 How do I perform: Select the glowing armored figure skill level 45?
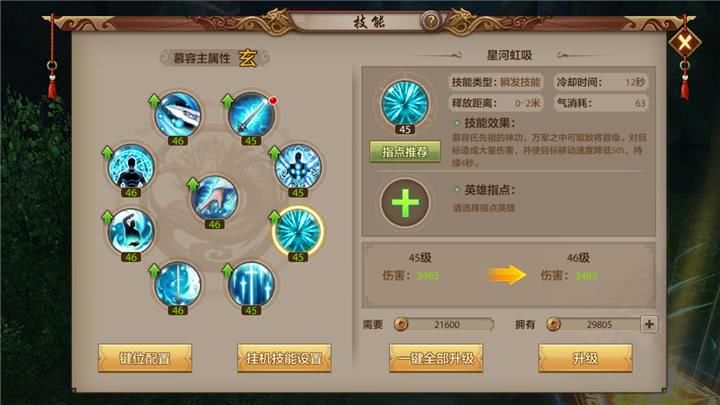point(298,167)
